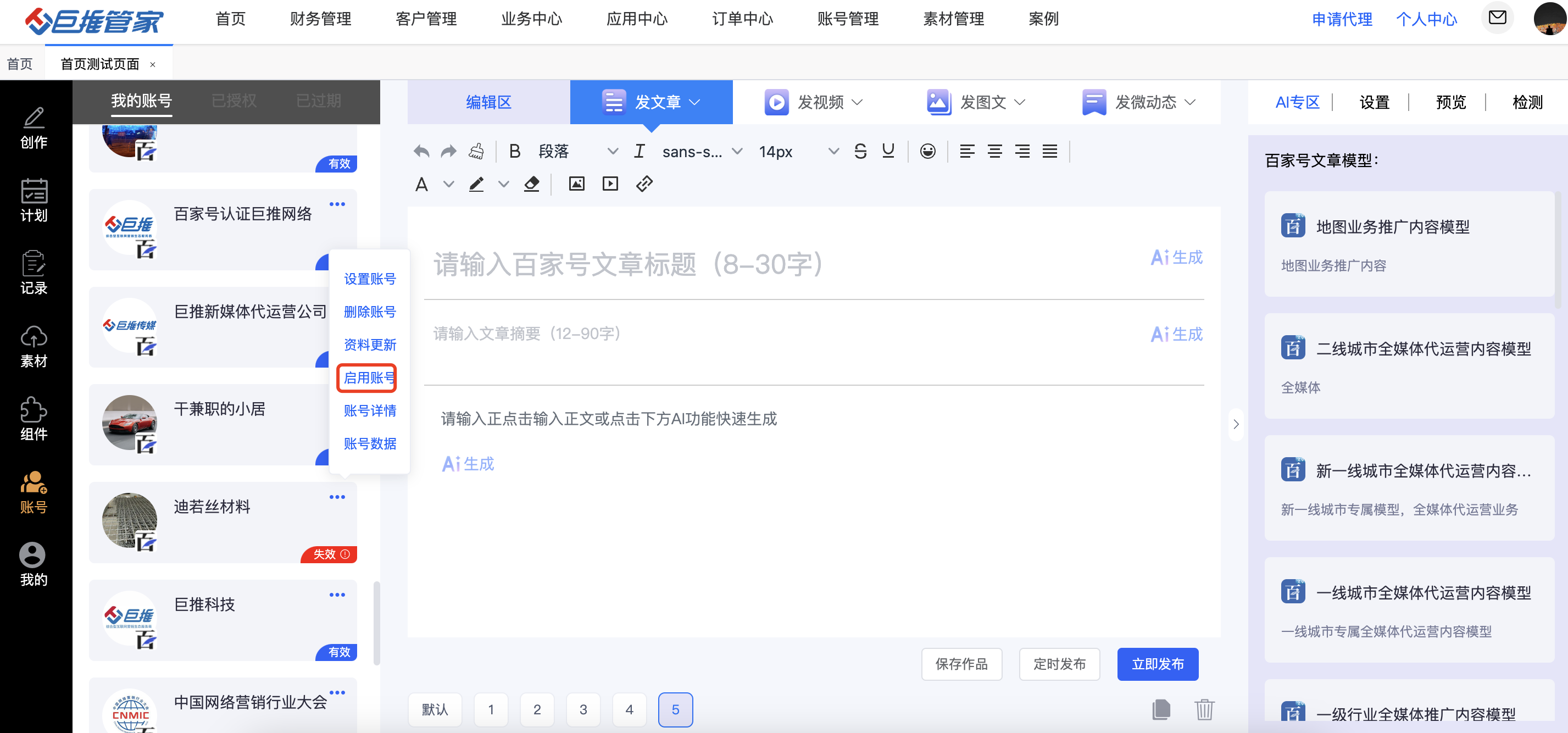
Task: Click the 定时发布 button
Action: coord(1059,664)
